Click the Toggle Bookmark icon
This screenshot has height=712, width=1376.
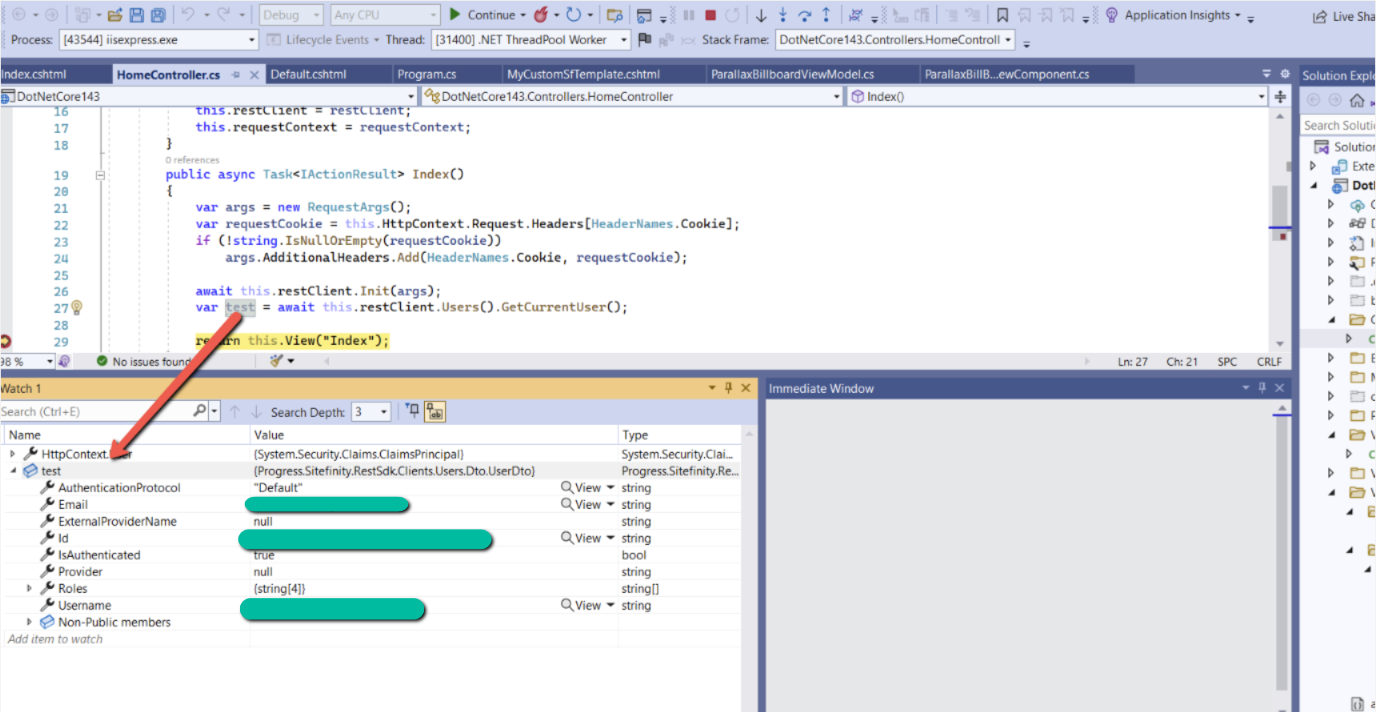point(1003,15)
